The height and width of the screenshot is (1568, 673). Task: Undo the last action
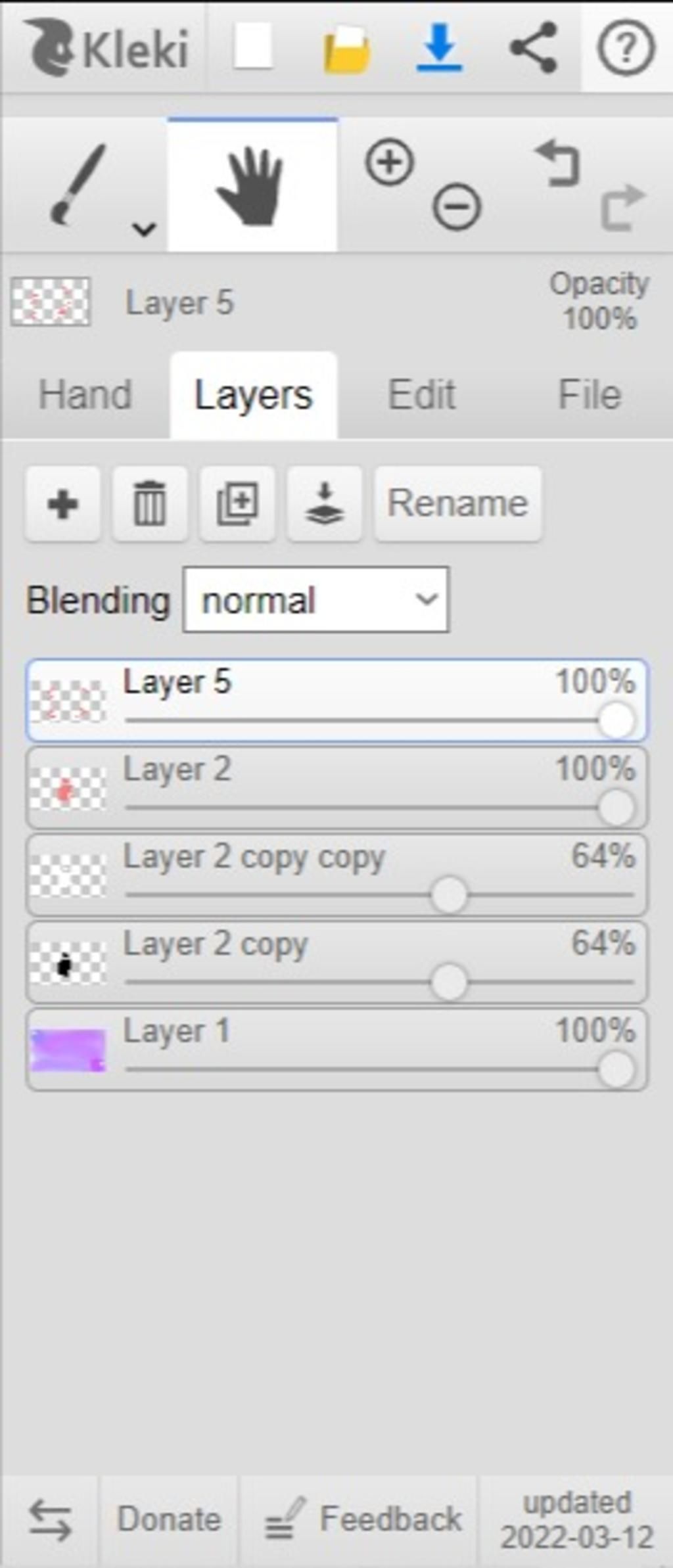coord(558,162)
